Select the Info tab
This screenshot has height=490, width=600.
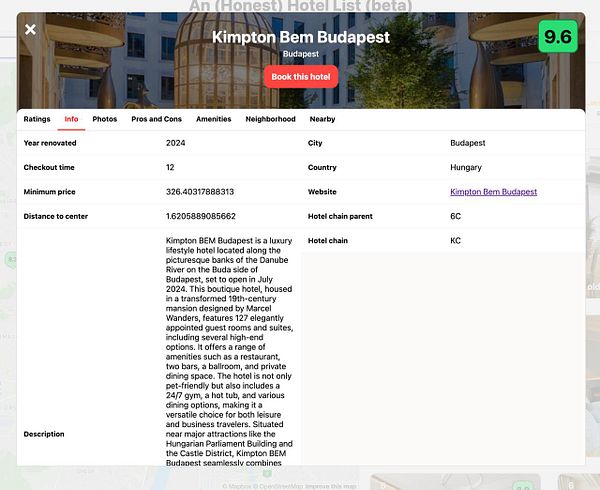click(71, 119)
